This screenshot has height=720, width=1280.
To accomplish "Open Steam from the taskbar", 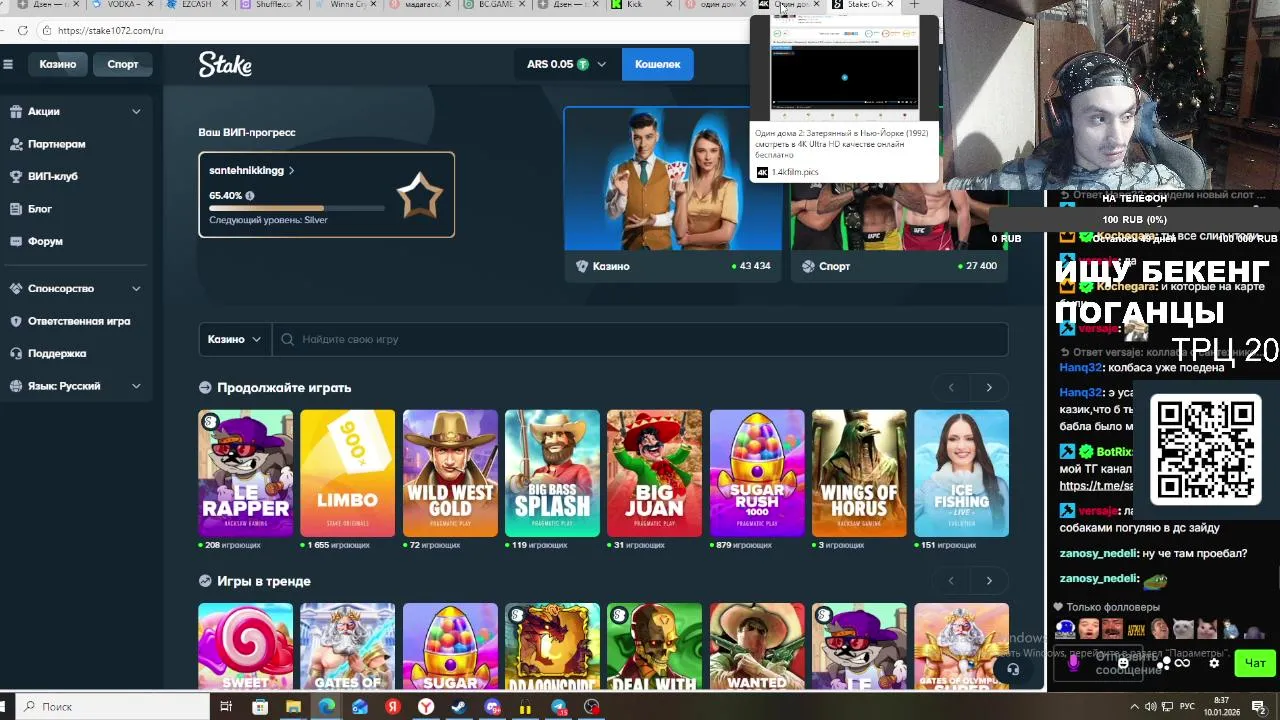I will (x=459, y=707).
